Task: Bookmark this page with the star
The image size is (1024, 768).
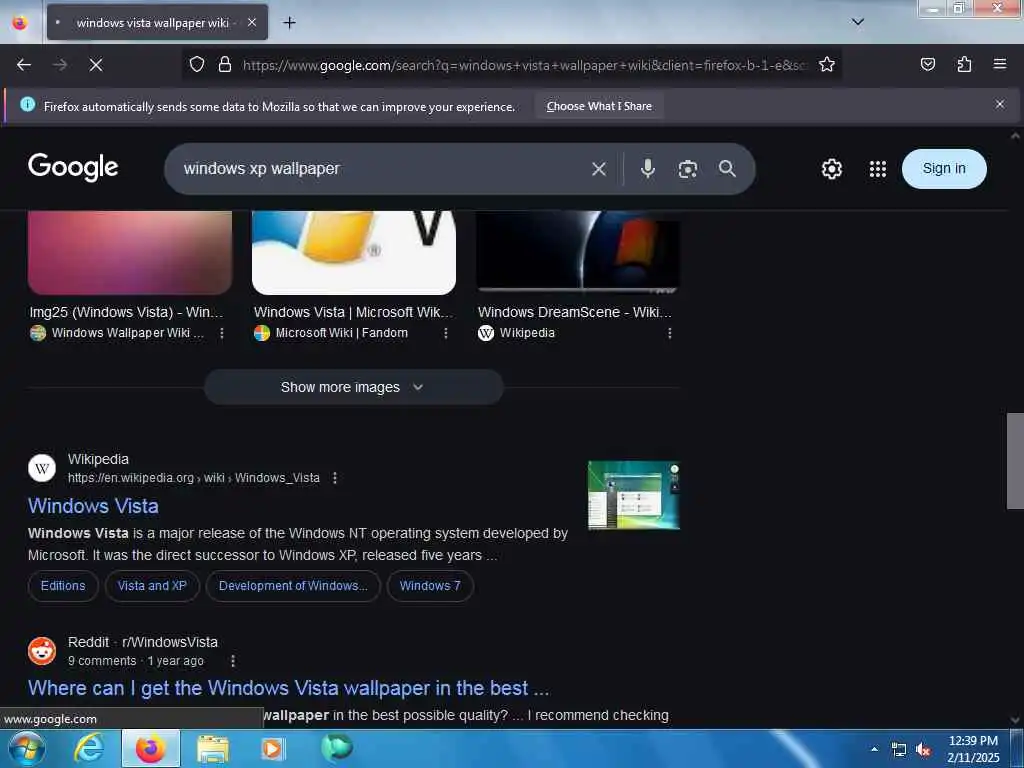Action: 827,64
